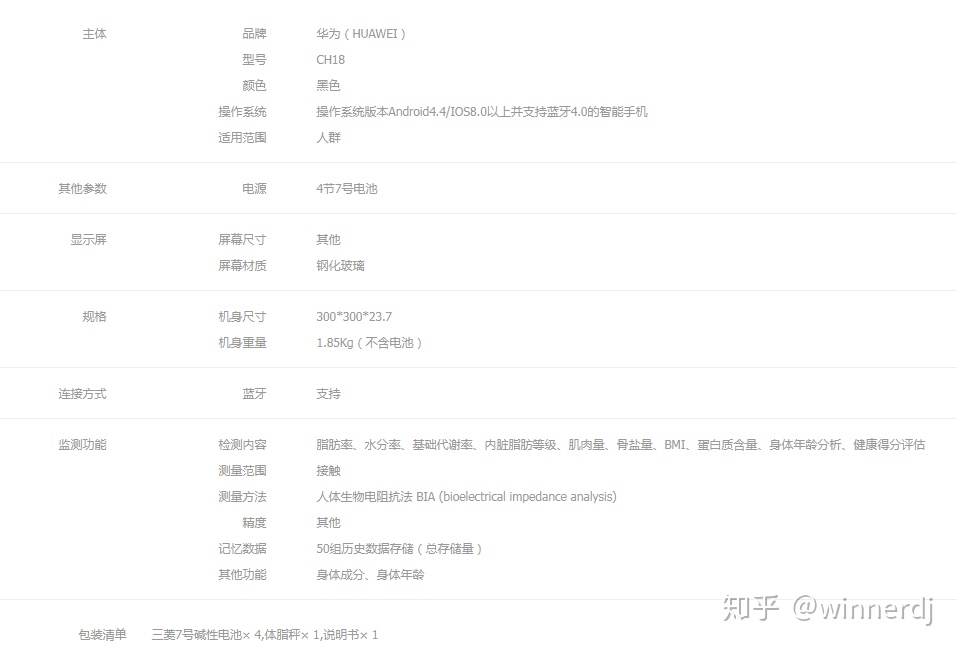Click the label 电源
This screenshot has width=957, height=652.
click(255, 189)
